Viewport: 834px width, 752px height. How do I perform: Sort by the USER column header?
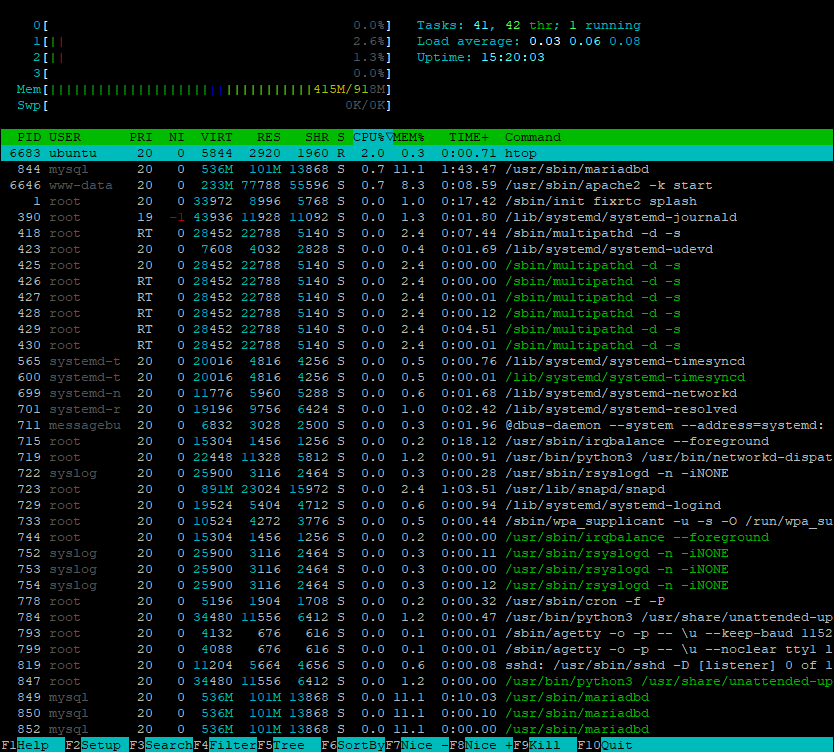coord(65,137)
